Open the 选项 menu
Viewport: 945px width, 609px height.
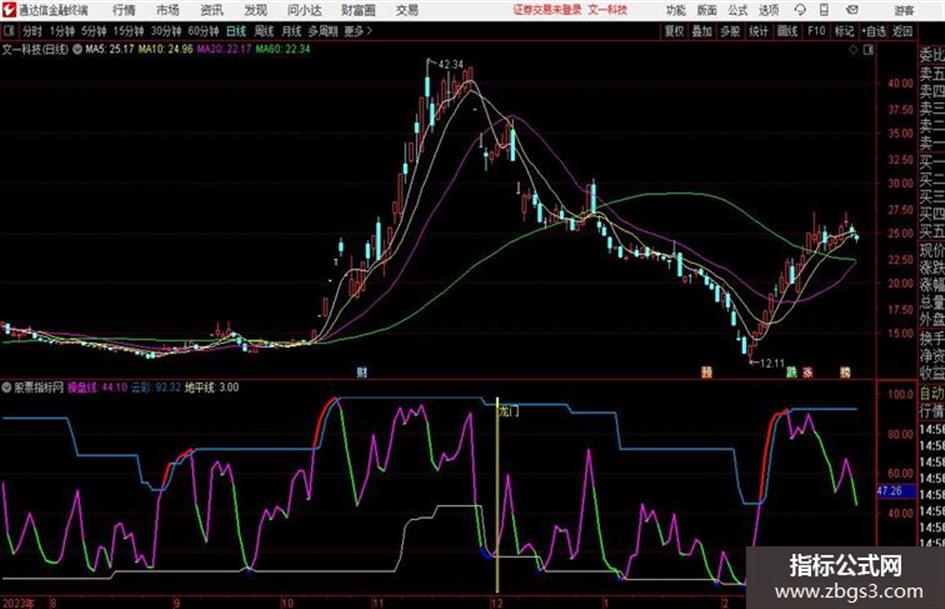click(768, 10)
